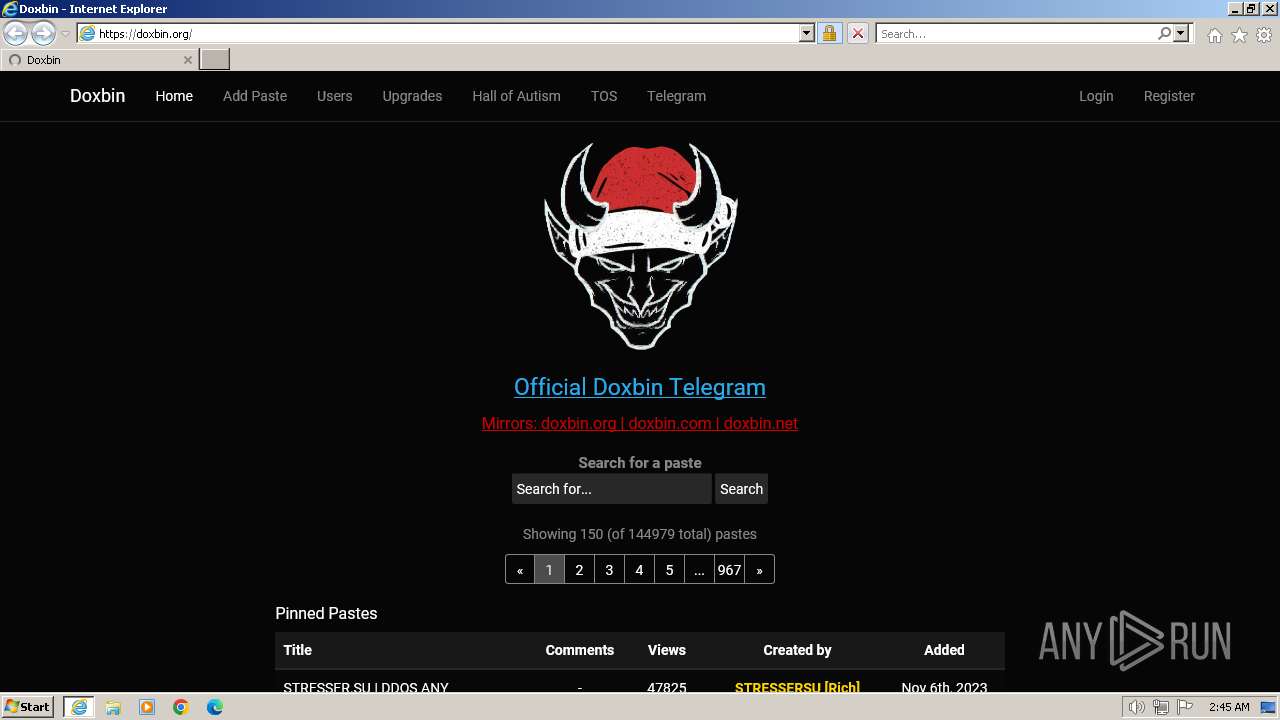Click the browser Forward arrow button
1280x720 pixels.
click(x=43, y=33)
